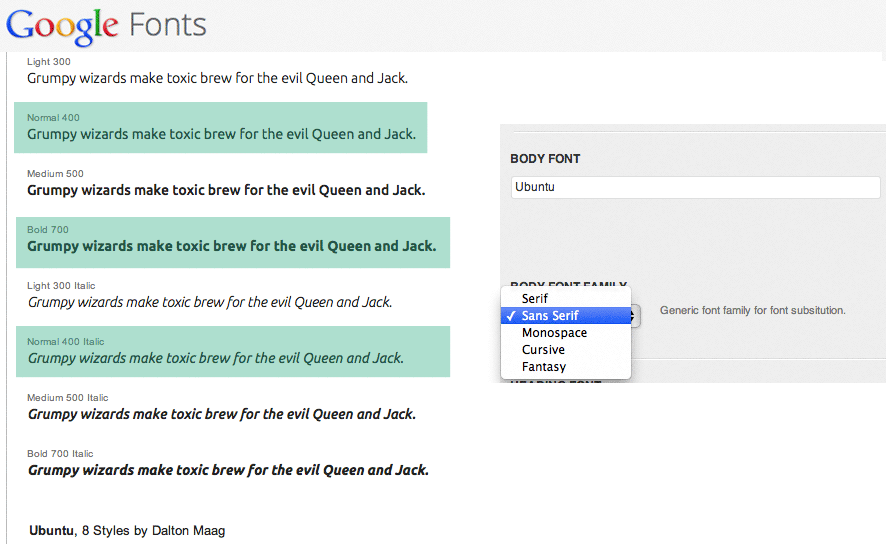Click the generic font family help text
Screen dimensions: 886x544
(x=753, y=310)
